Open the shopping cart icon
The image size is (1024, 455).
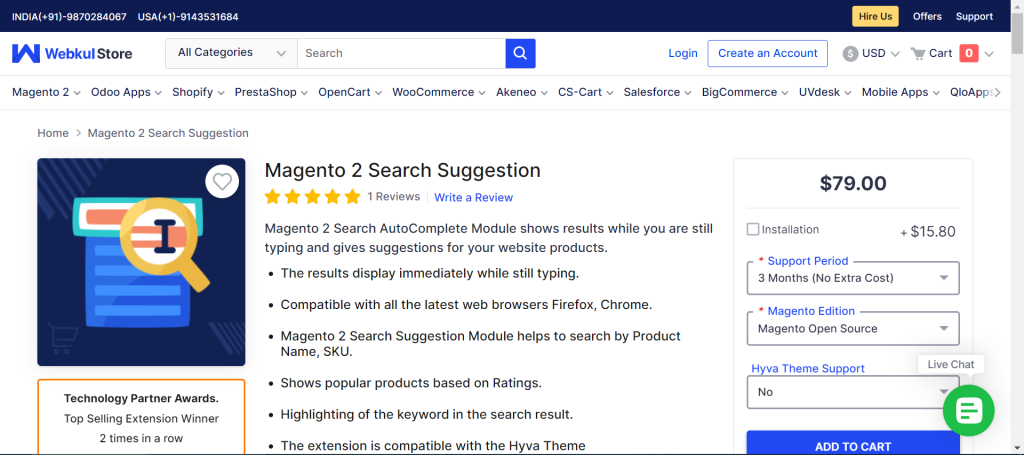[918, 53]
